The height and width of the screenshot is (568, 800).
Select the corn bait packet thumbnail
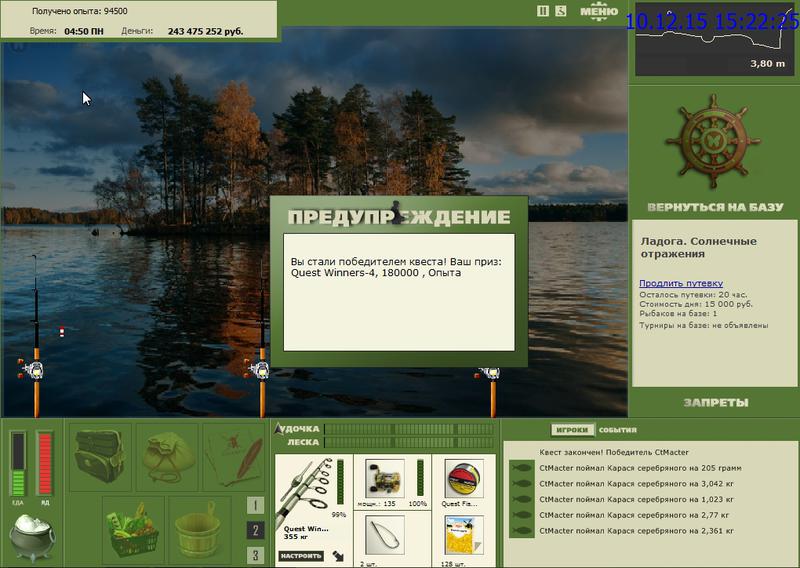(463, 534)
